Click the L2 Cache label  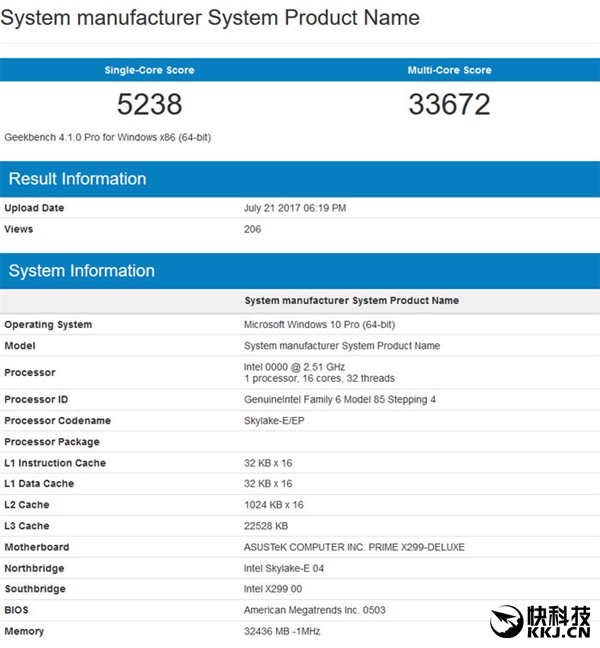click(x=27, y=505)
